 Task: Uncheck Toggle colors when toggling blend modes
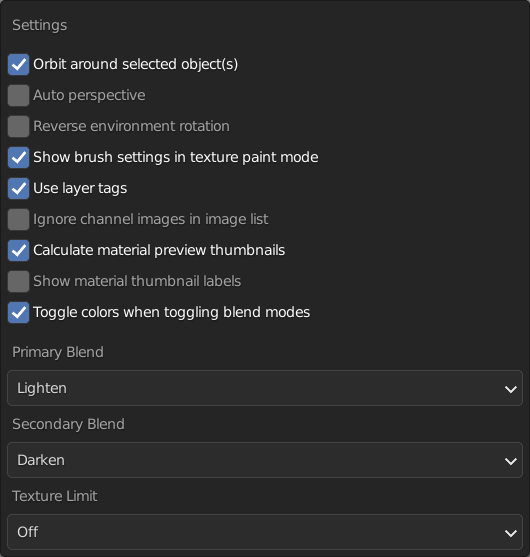pos(18,313)
